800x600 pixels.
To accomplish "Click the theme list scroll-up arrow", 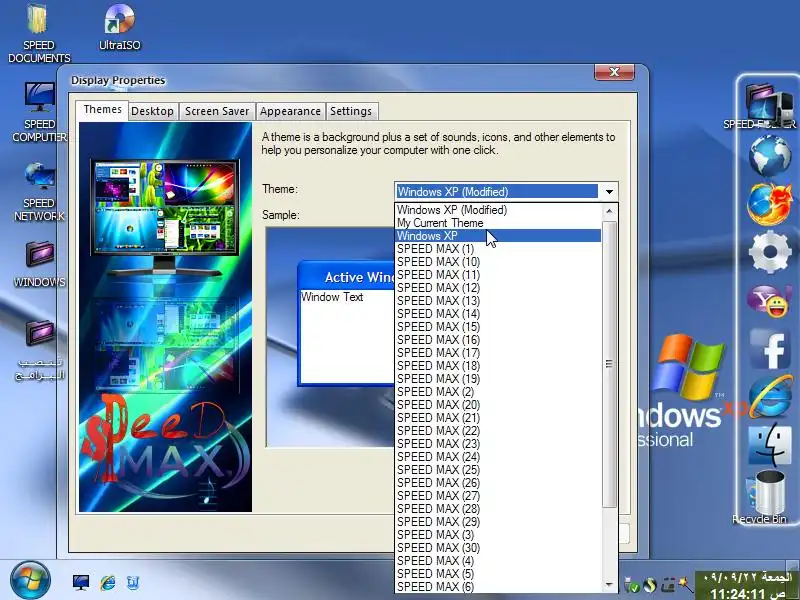I will pos(609,211).
